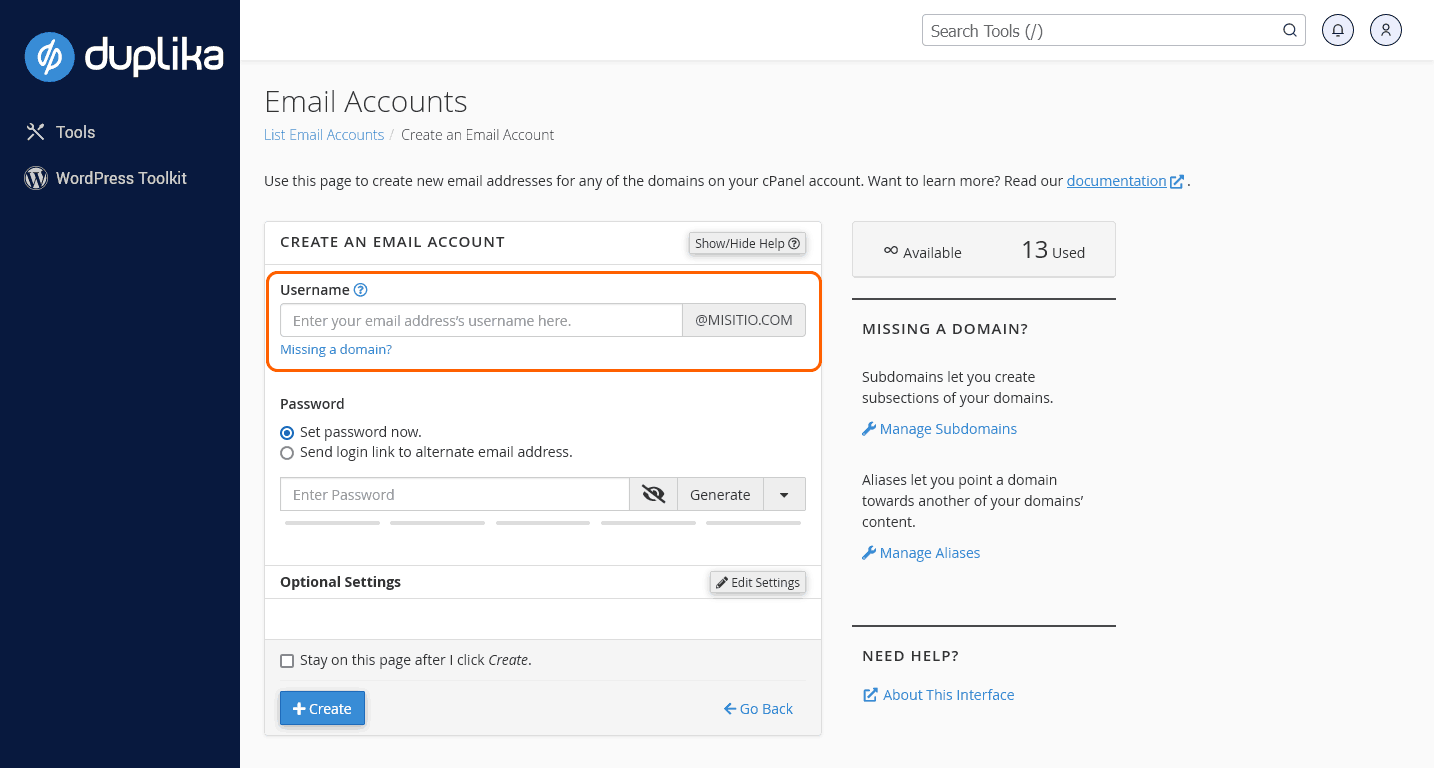
Task: Click the Create button
Action: point(322,708)
